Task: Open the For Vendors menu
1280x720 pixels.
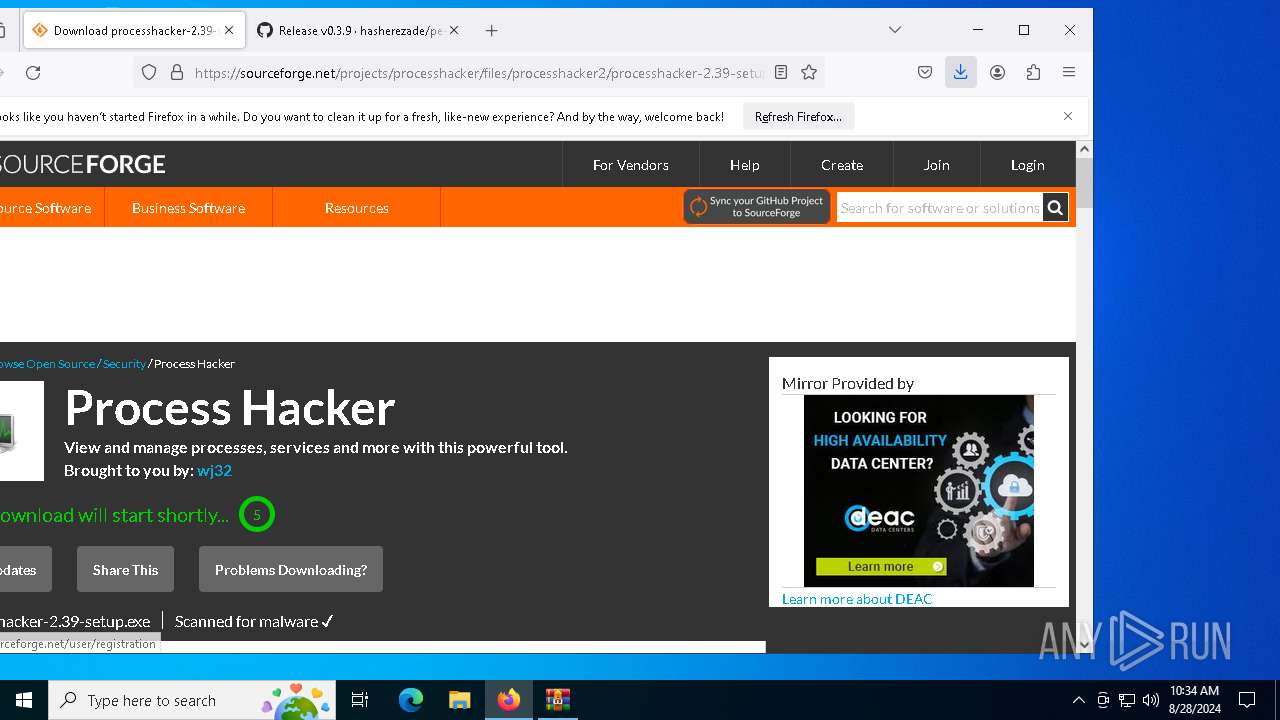Action: (x=631, y=165)
